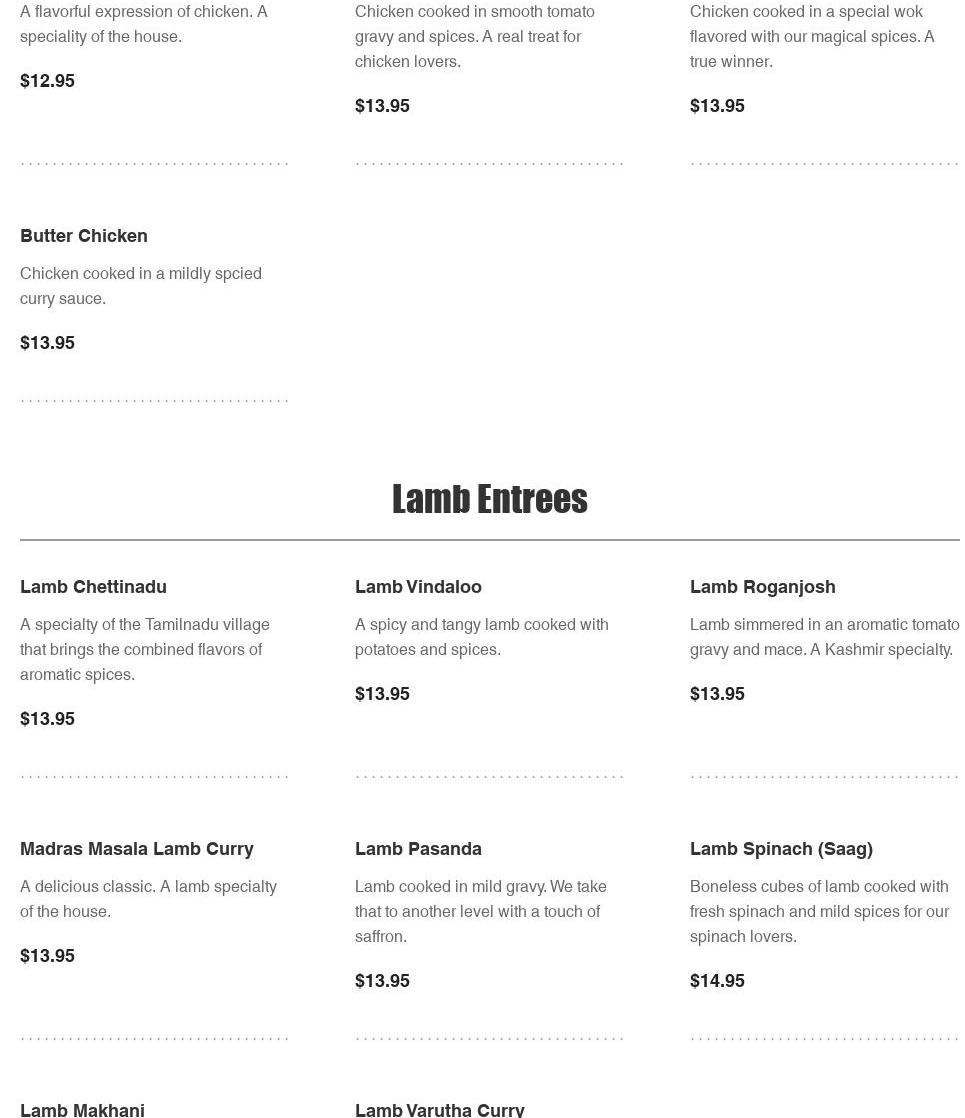
Task: Click the Lamb Spinach $14.95 price
Action: pyautogui.click(x=717, y=981)
